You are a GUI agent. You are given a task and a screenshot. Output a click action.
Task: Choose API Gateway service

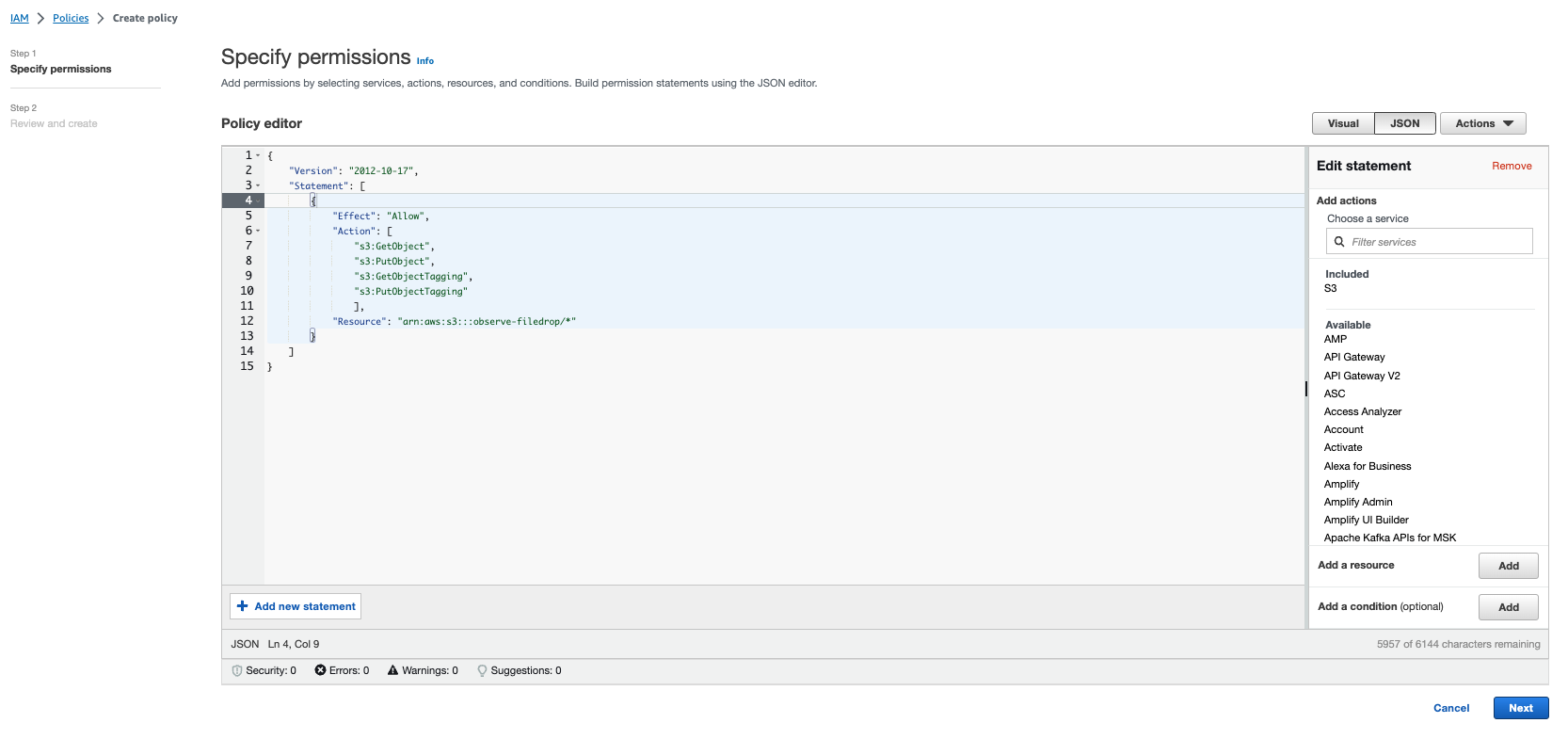click(x=1354, y=357)
